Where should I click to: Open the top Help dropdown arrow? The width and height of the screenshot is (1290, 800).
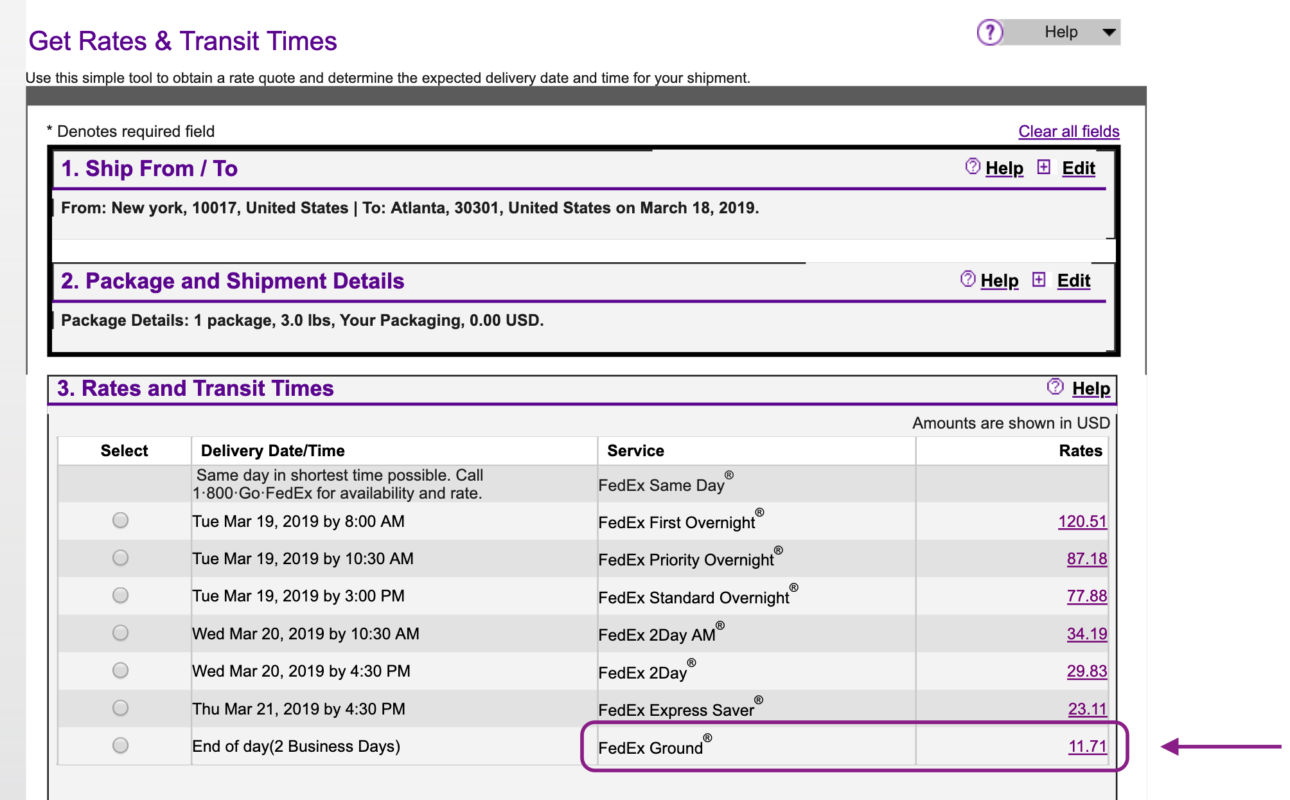1108,33
